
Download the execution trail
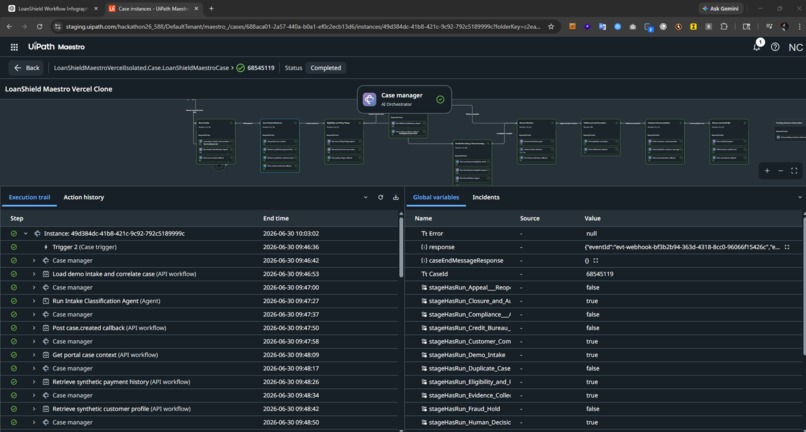click(395, 197)
